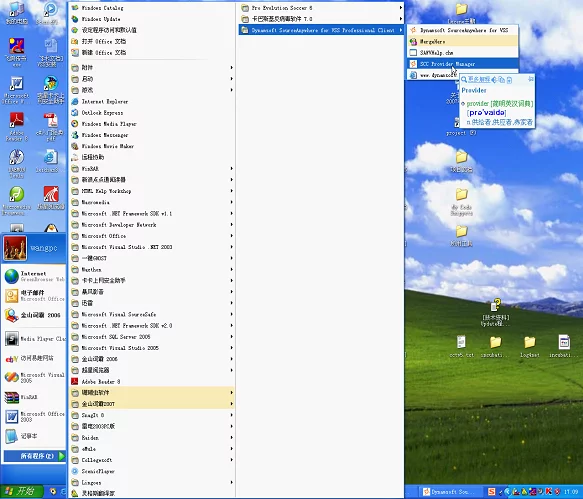Click the Outlook Express icon

[75, 112]
